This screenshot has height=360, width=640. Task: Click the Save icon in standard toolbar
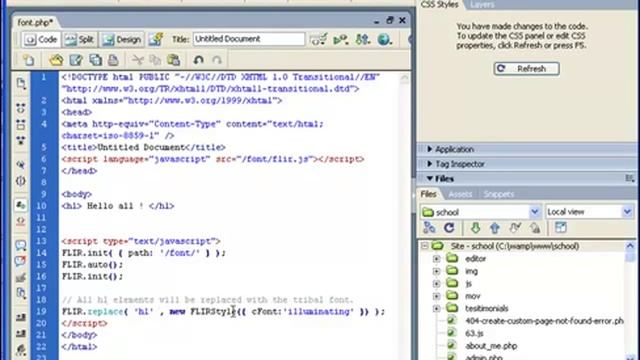click(76, 60)
